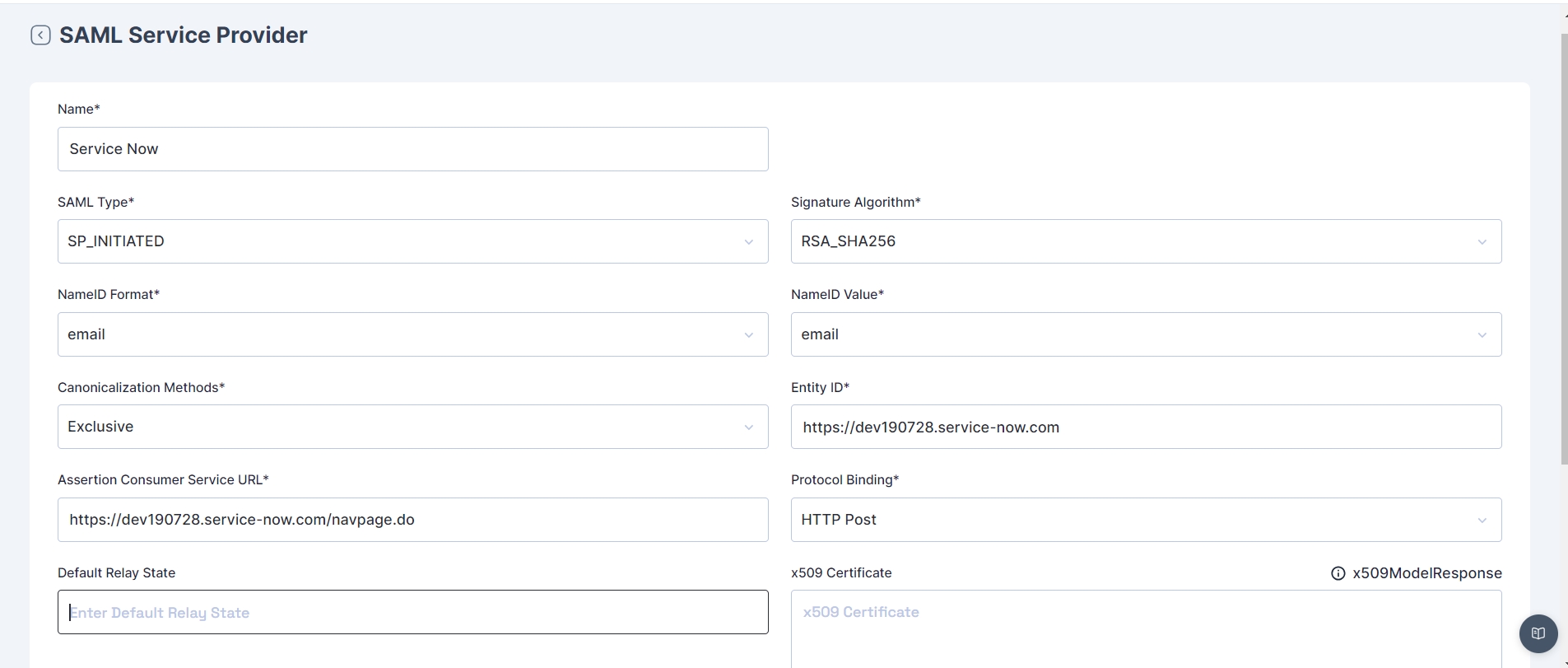
Task: Open the SP_INITIATED SAML Type dropdown
Action: [x=395, y=241]
